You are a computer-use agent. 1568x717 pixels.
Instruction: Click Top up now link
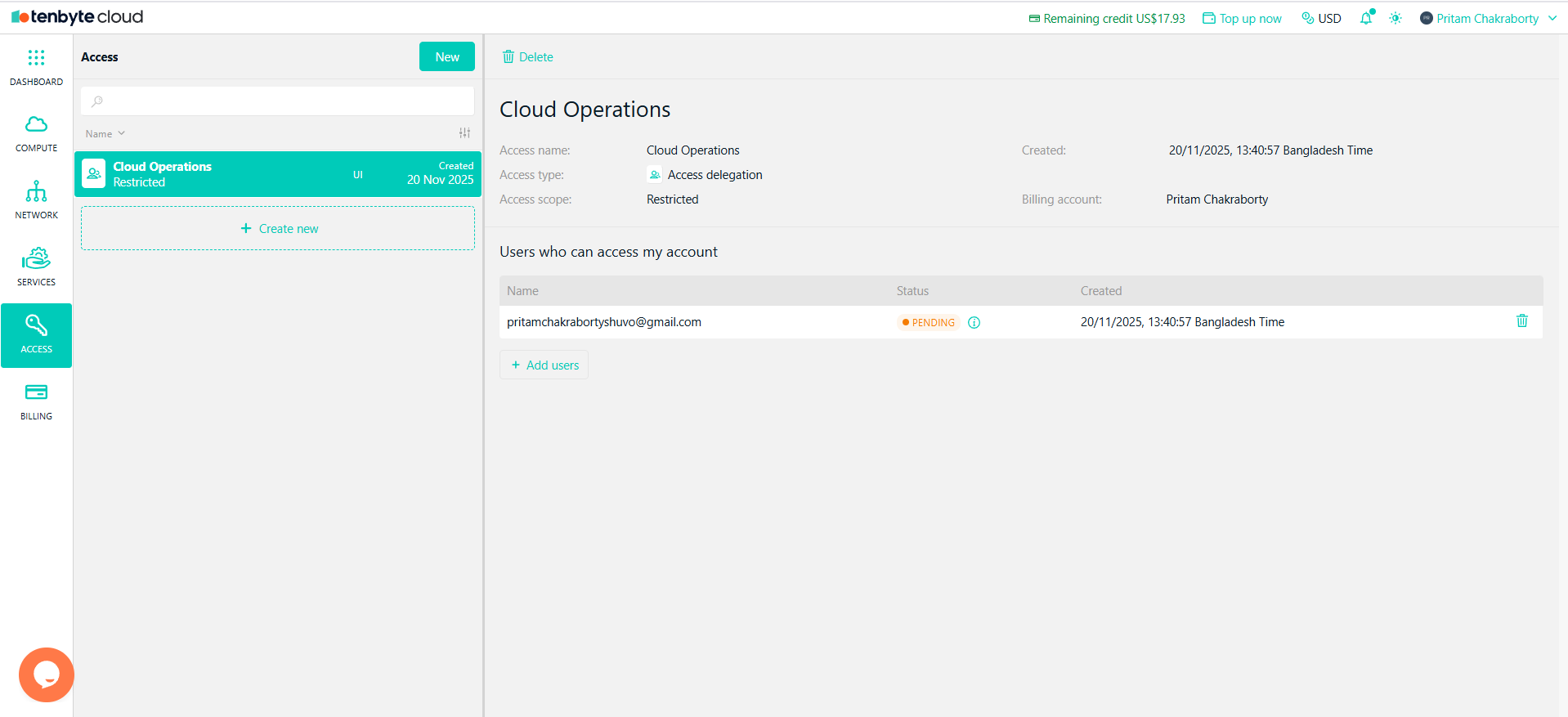[1242, 18]
